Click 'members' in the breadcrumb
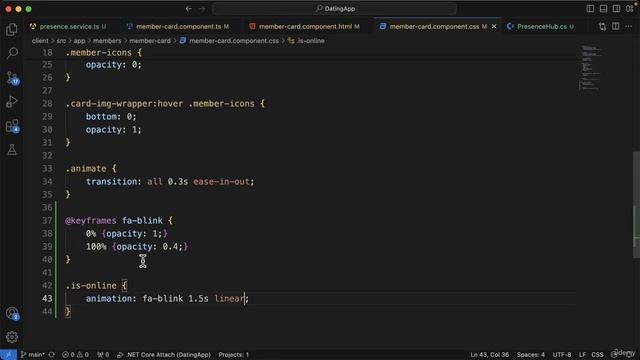This screenshot has width=640, height=360. click(107, 41)
